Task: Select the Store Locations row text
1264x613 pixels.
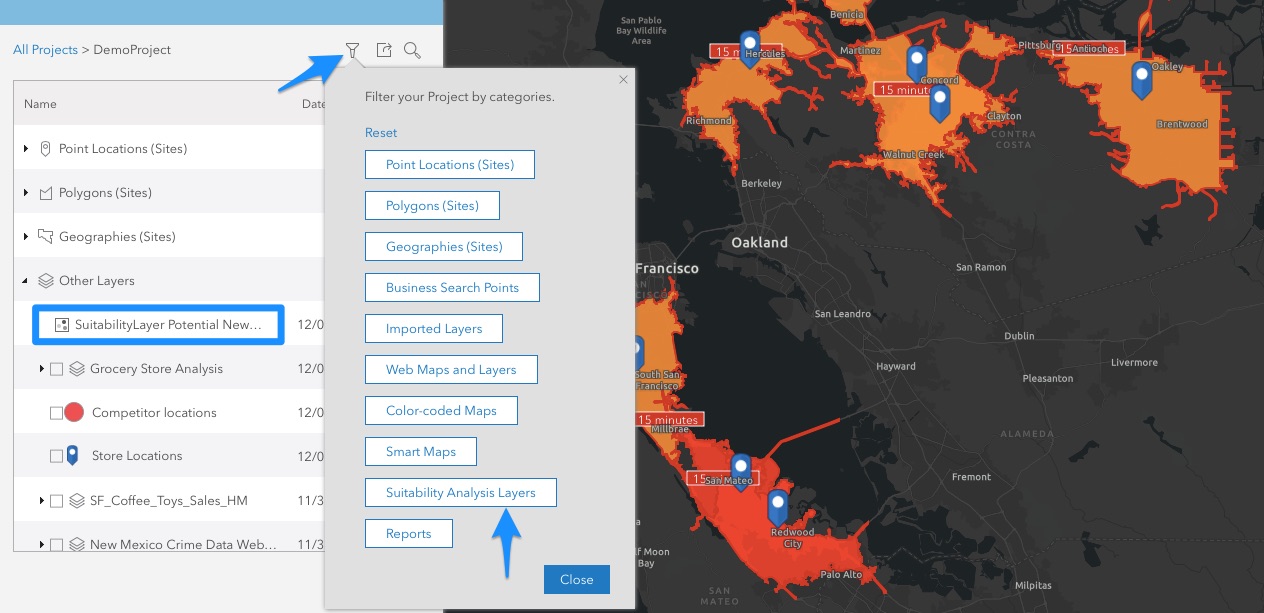Action: tap(137, 456)
